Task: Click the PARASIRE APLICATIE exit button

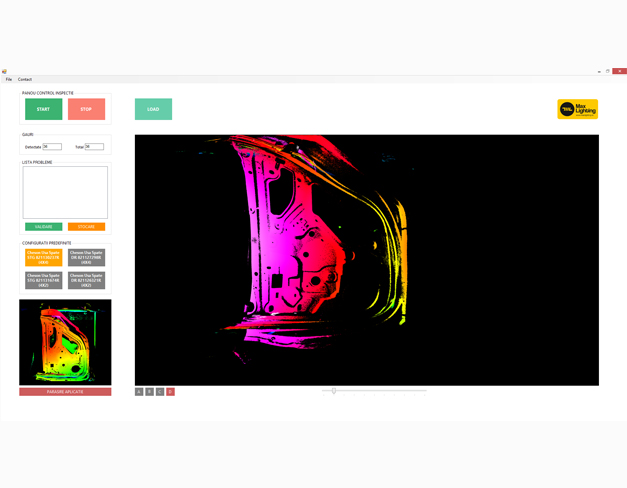Action: click(x=65, y=392)
